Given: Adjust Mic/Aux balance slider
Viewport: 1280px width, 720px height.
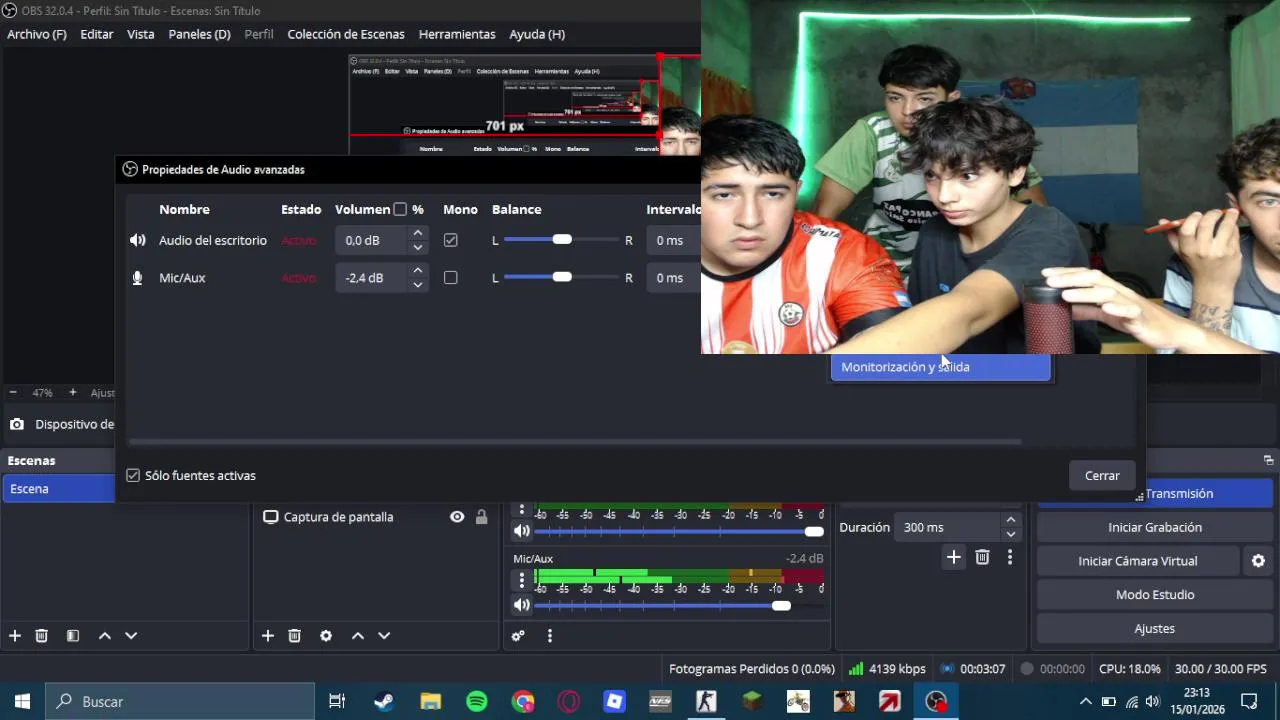Looking at the screenshot, I should (562, 278).
